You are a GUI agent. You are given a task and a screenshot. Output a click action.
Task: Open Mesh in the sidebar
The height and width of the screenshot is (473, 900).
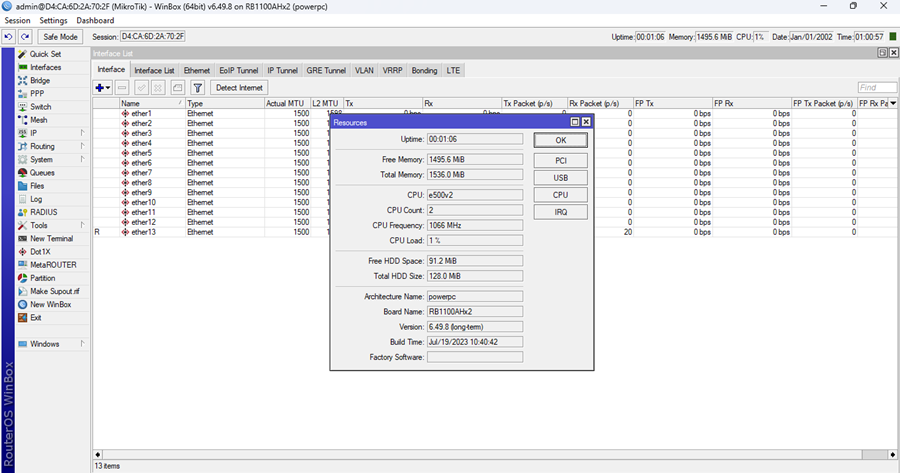click(38, 120)
